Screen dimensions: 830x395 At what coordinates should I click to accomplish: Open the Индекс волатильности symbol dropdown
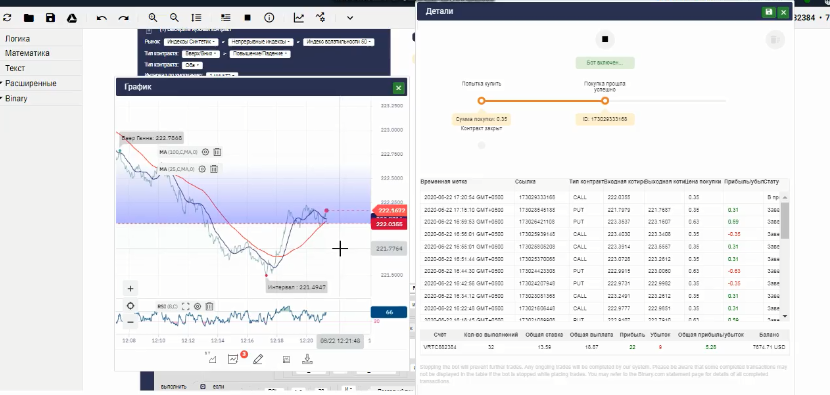click(338, 42)
